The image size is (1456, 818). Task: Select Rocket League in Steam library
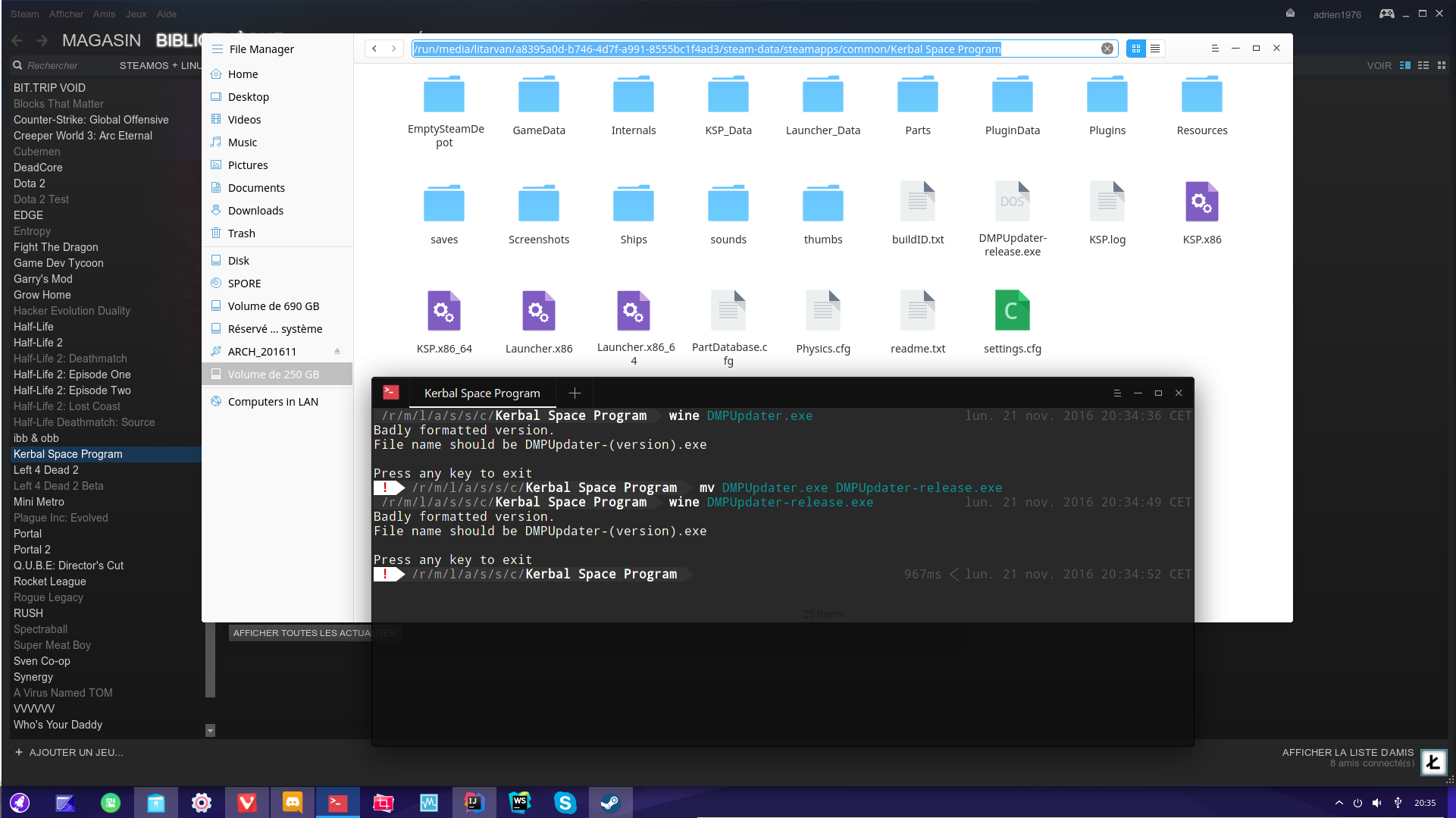[50, 581]
